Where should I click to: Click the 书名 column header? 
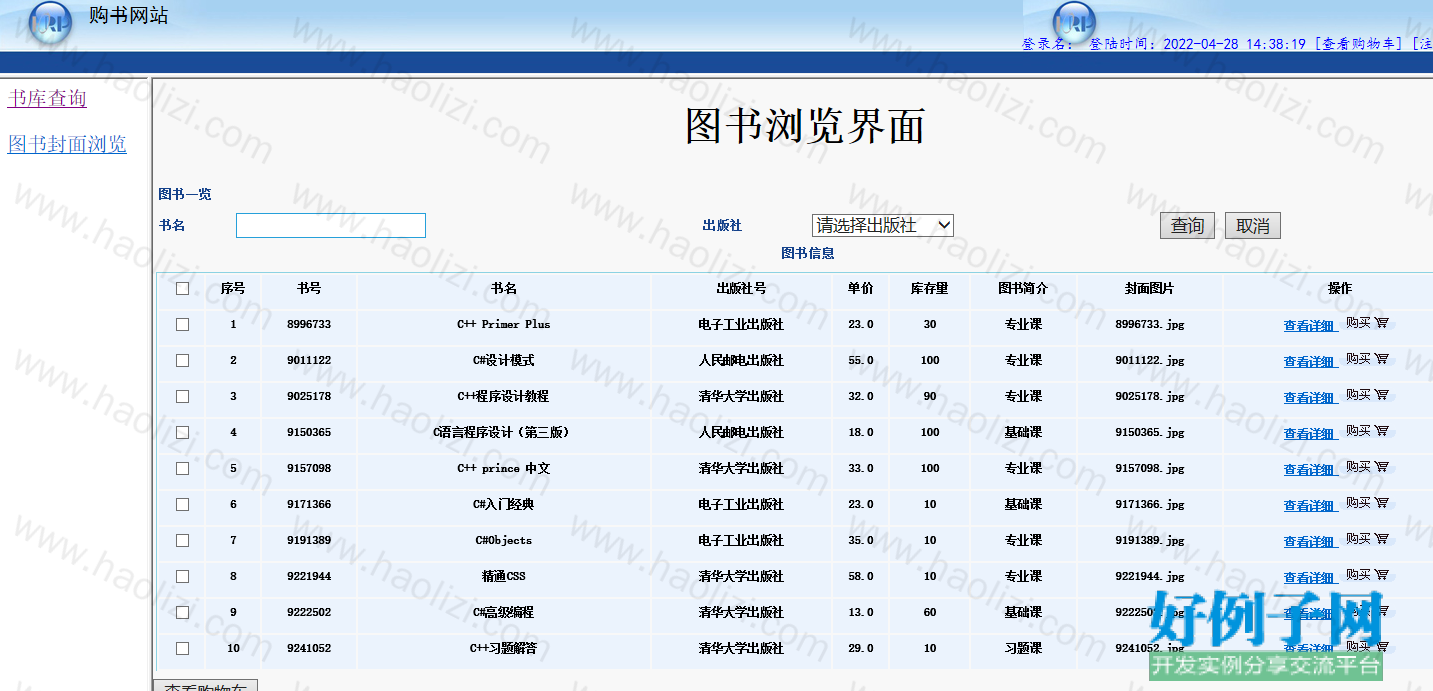tap(504, 288)
